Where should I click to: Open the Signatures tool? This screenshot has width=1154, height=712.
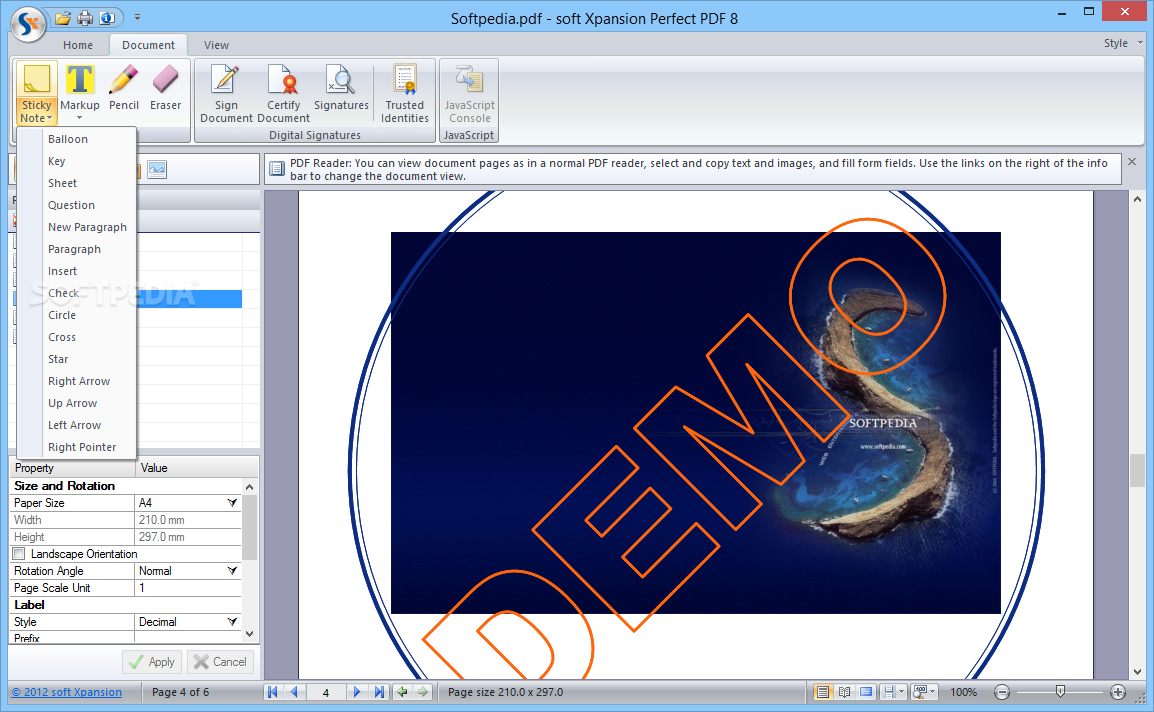[x=341, y=87]
